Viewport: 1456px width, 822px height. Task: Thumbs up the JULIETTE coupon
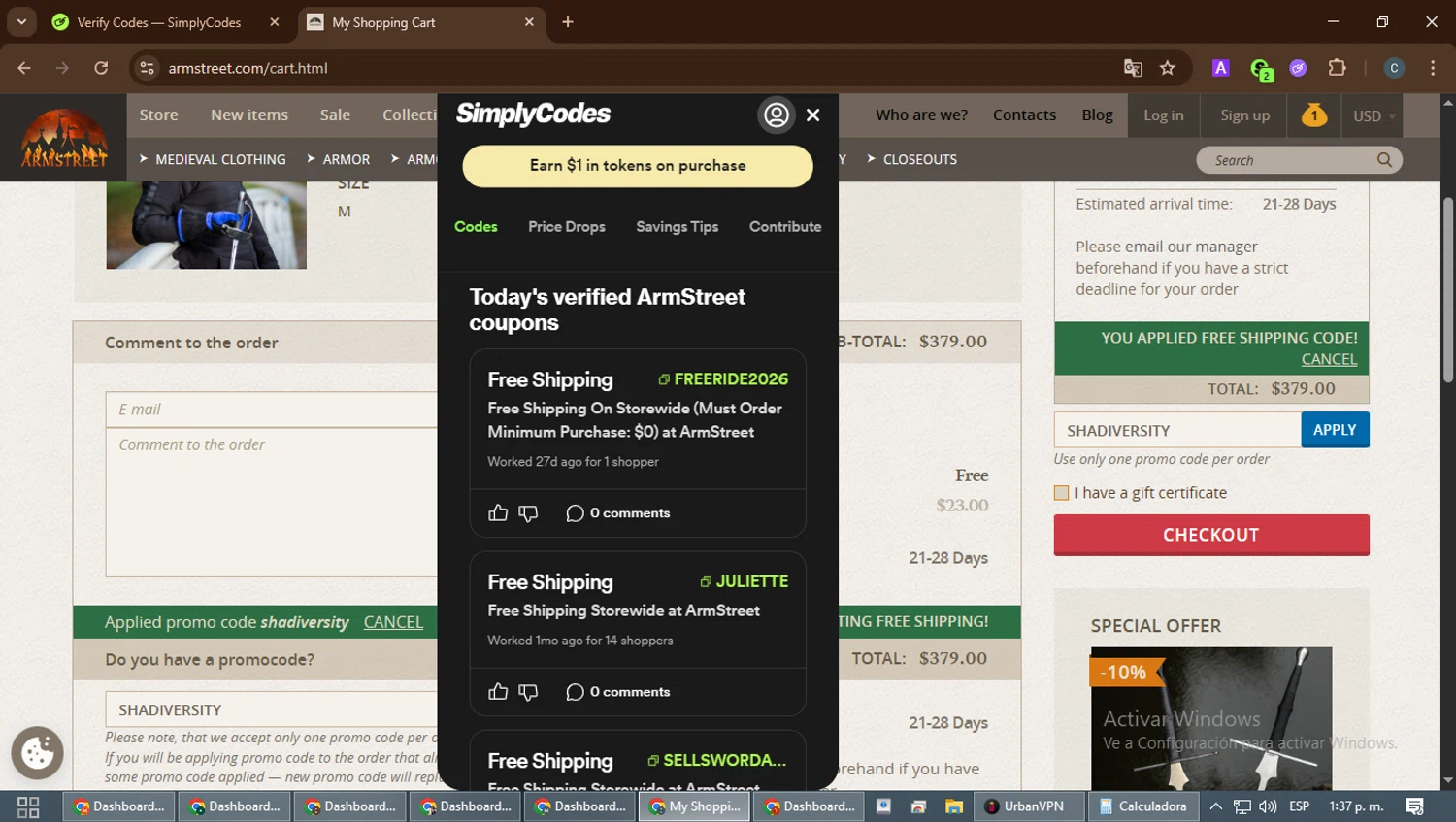[x=498, y=691]
